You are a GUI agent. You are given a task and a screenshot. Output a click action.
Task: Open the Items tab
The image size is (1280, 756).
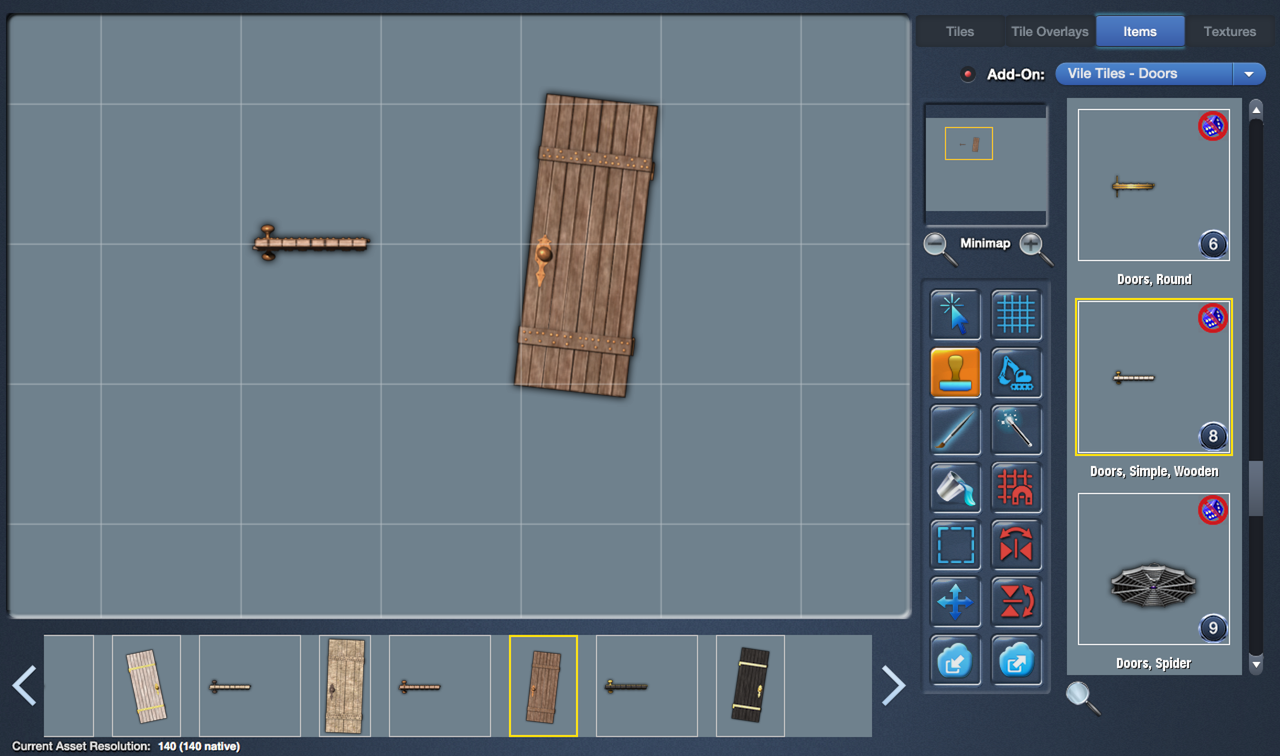point(1140,31)
